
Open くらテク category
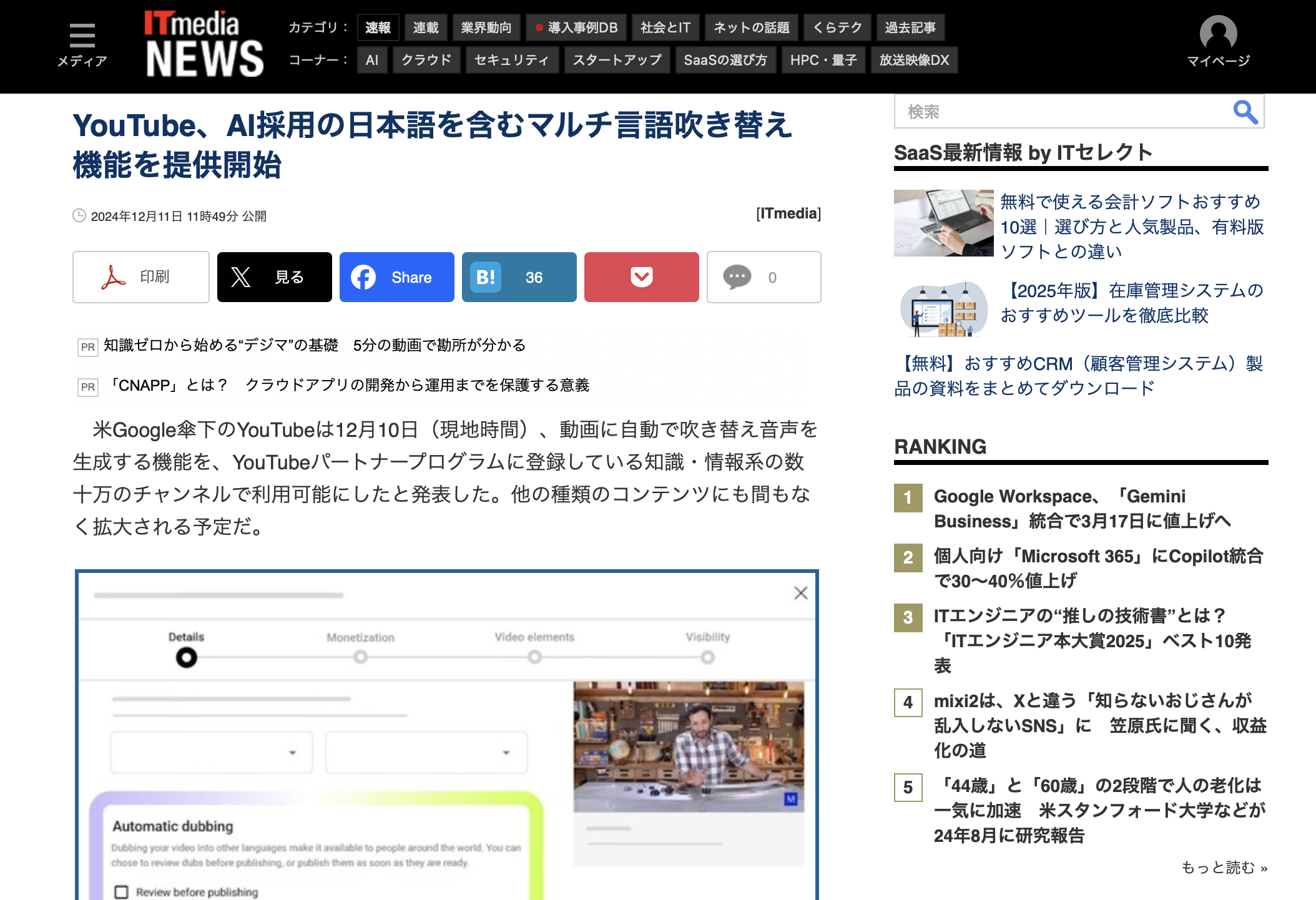837,27
